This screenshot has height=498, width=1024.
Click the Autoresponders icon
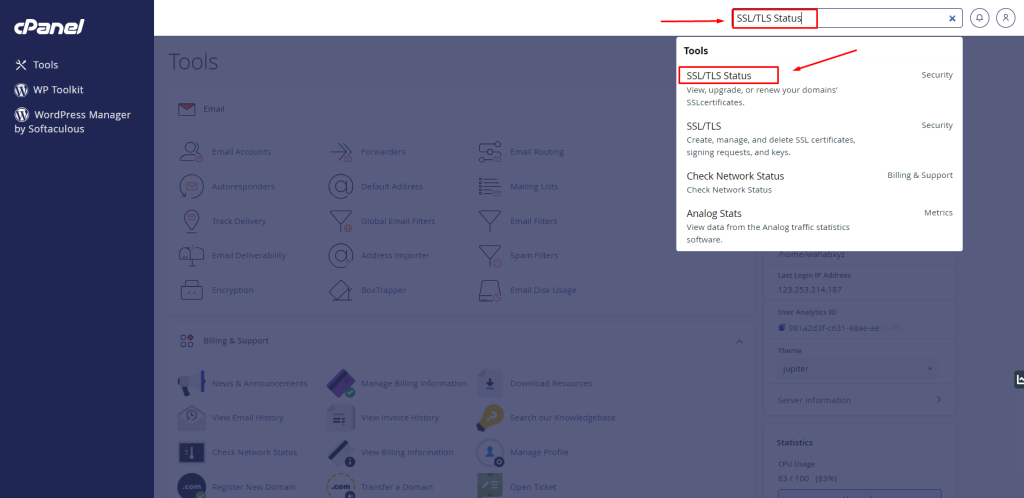191,186
